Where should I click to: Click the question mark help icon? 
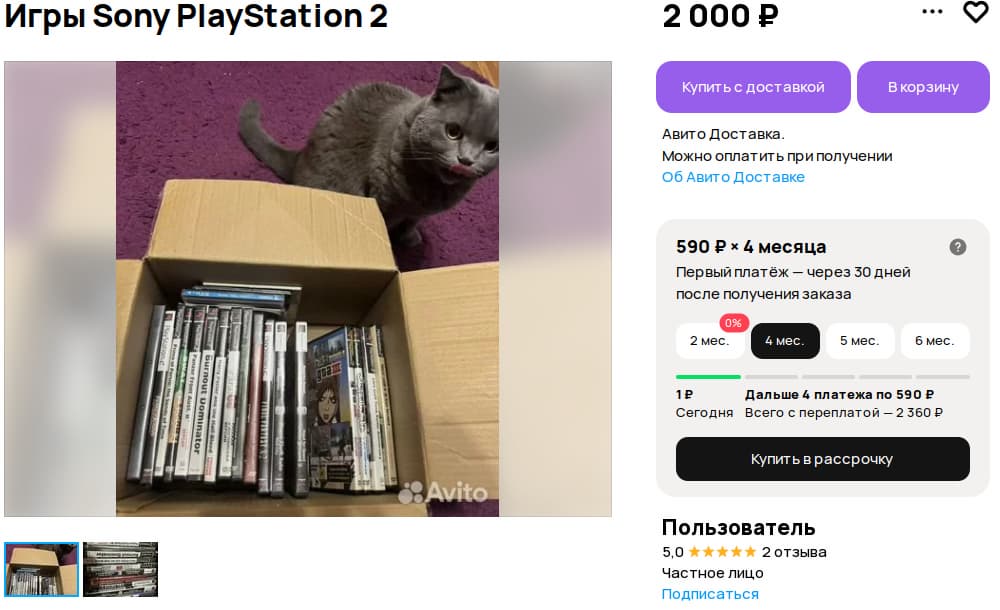coord(958,247)
